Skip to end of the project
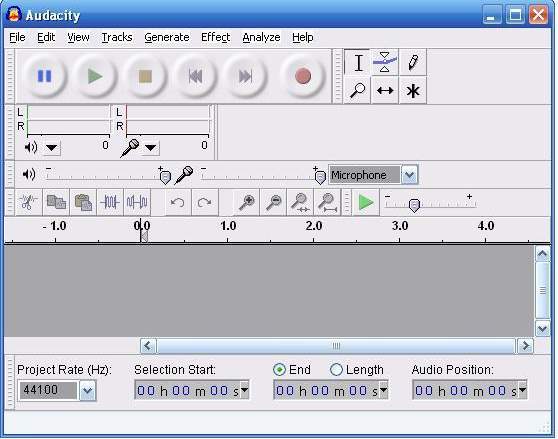This screenshot has height=439, width=558. (x=245, y=76)
